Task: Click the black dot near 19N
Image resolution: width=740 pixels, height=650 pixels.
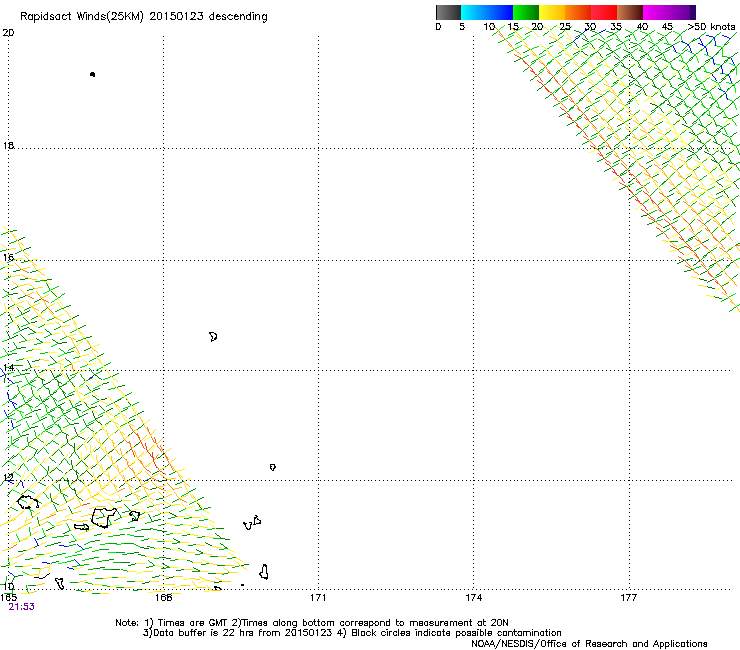Action: (x=92, y=74)
